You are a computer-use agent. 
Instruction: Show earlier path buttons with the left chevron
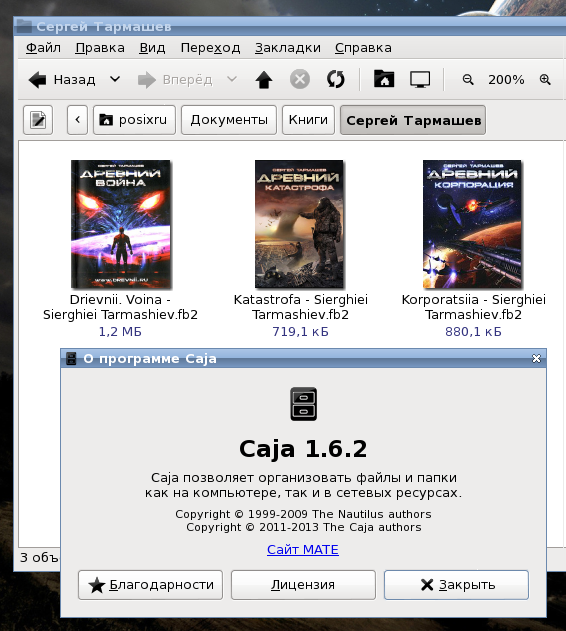click(x=77, y=120)
